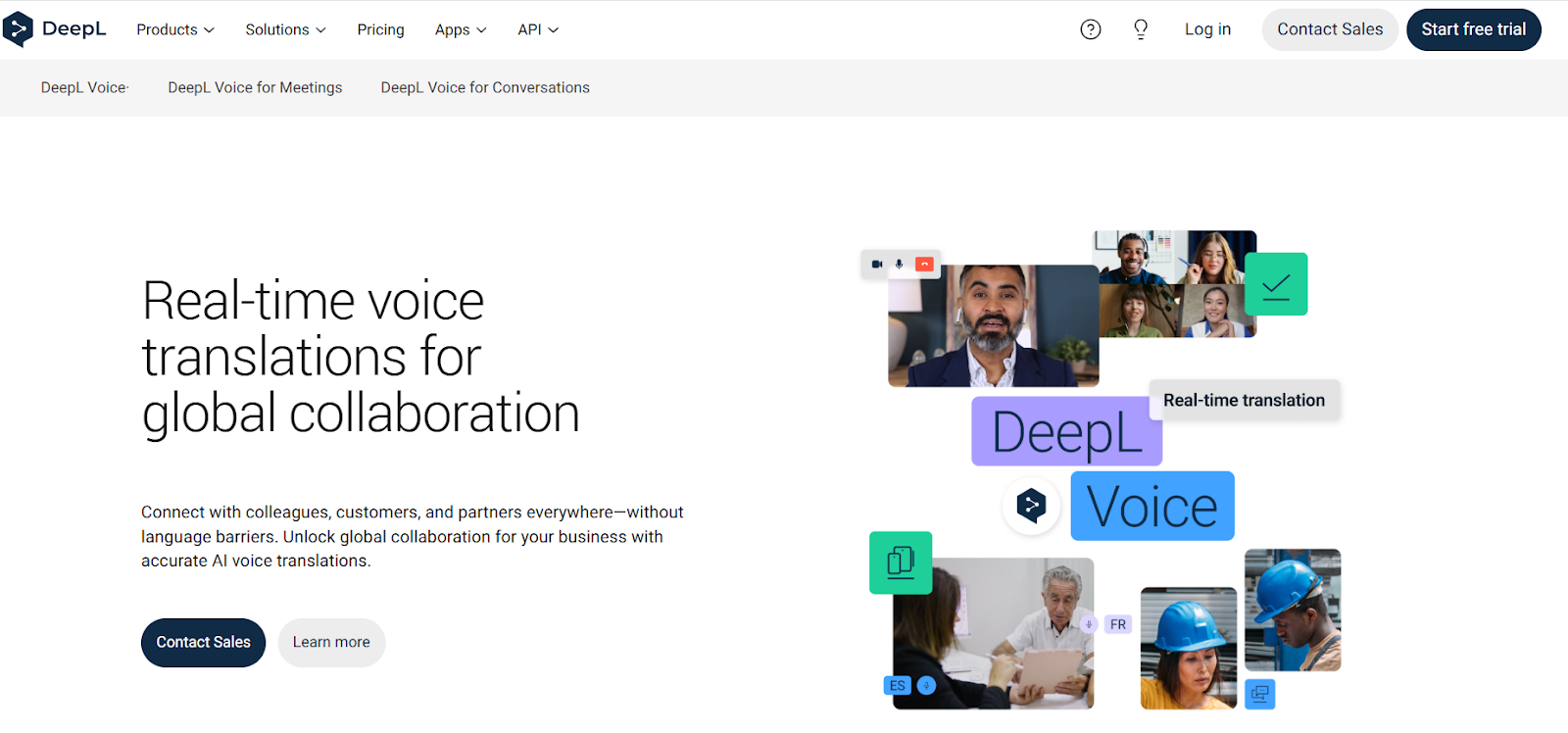
Task: Click the purple DeepL text block
Action: tap(1066, 431)
